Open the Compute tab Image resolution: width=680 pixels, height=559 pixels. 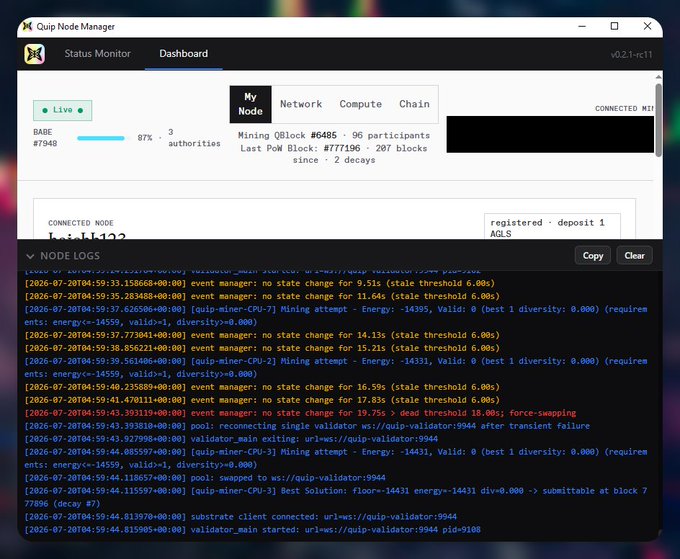click(360, 104)
